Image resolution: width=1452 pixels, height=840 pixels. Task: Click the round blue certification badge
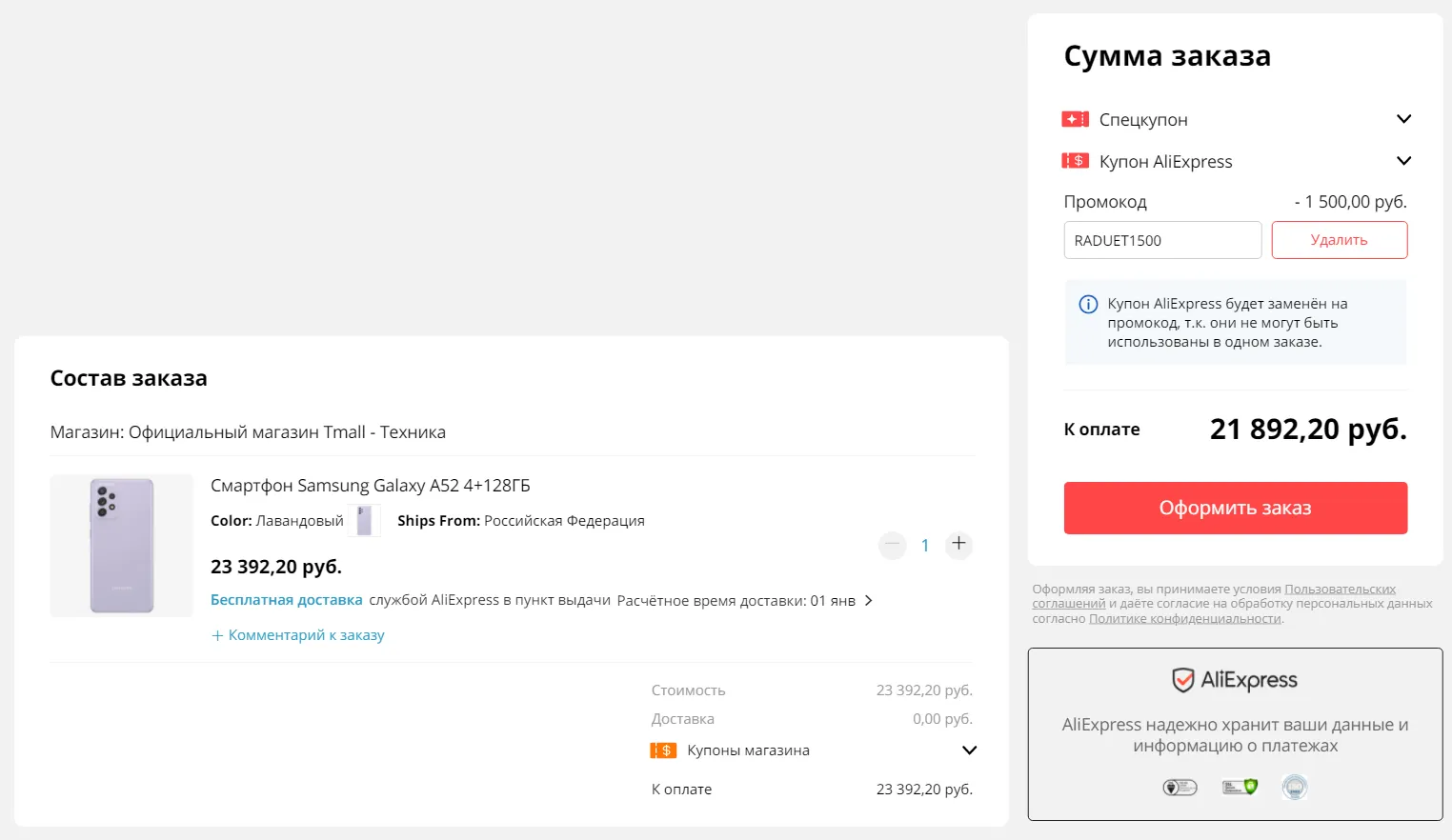(1295, 787)
